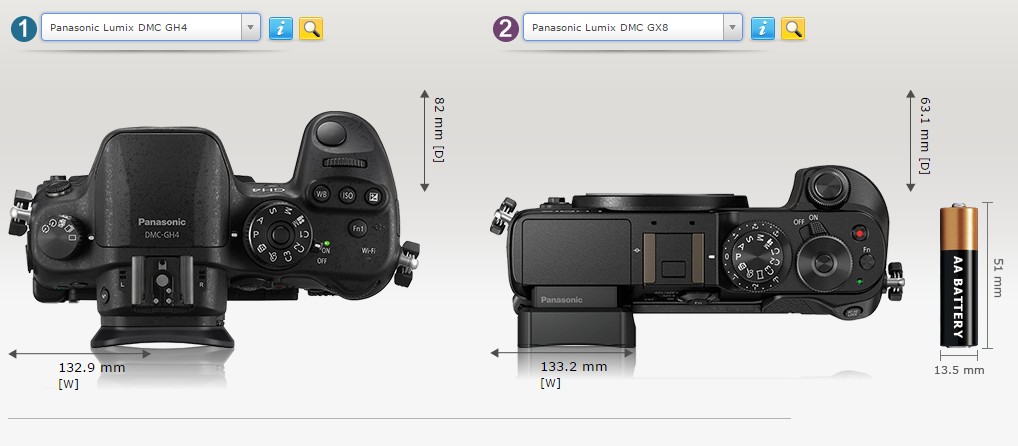Click the 13.5 mm battery width label
The height and width of the screenshot is (446, 1018).
959,370
